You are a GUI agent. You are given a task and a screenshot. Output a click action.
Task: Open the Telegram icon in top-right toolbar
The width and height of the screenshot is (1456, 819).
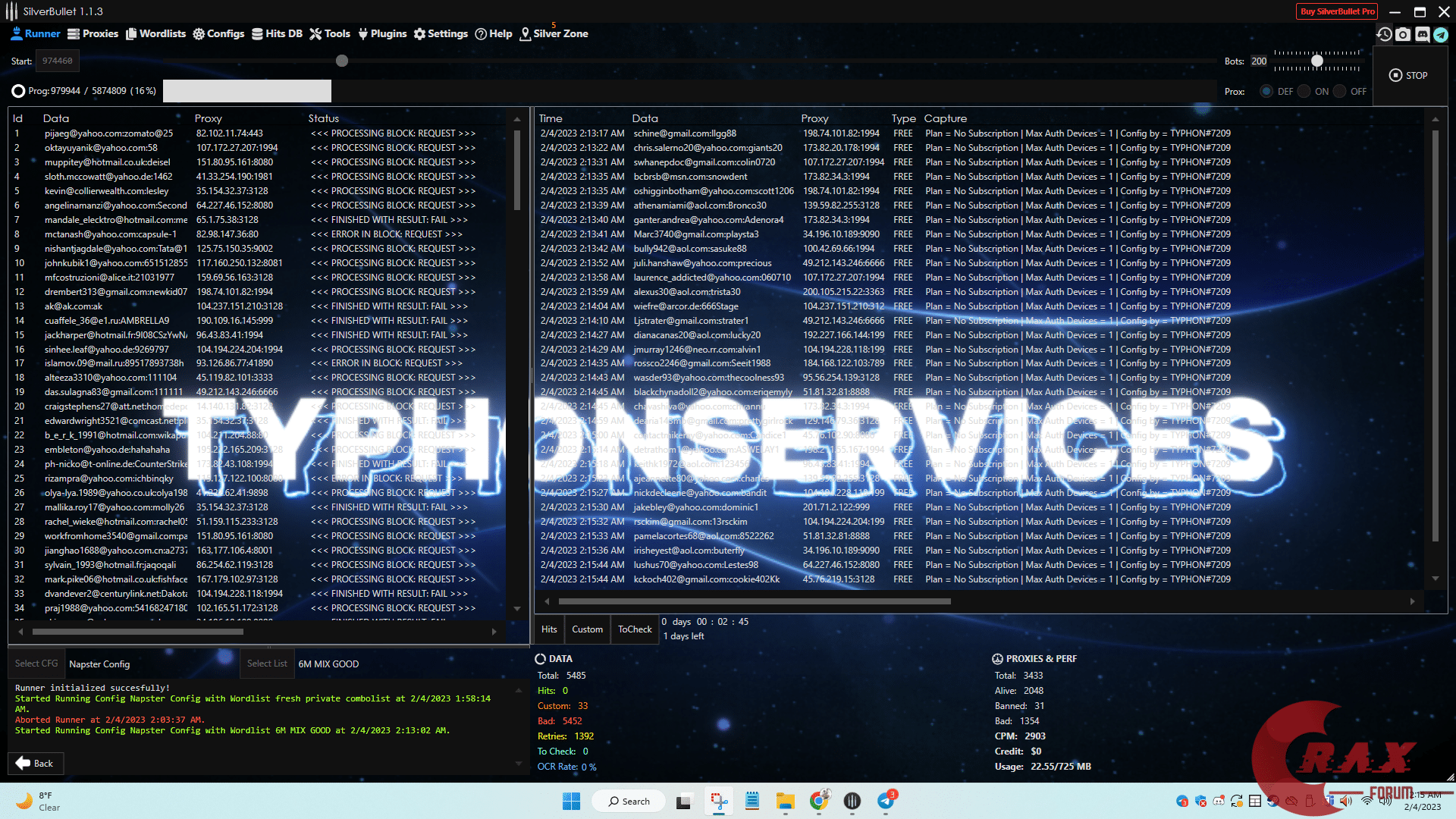point(1441,35)
